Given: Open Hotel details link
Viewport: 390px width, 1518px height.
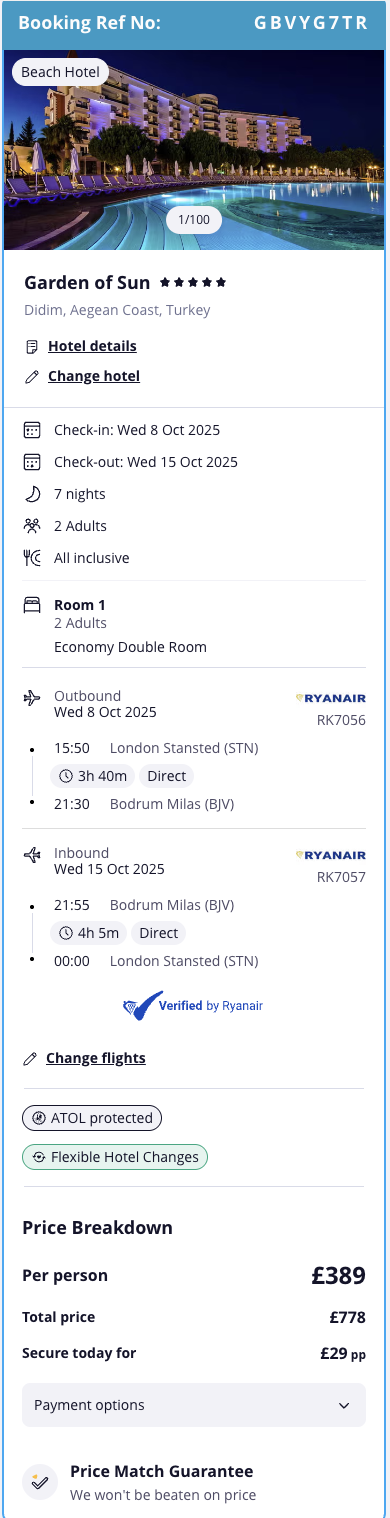Looking at the screenshot, I should click(x=92, y=346).
